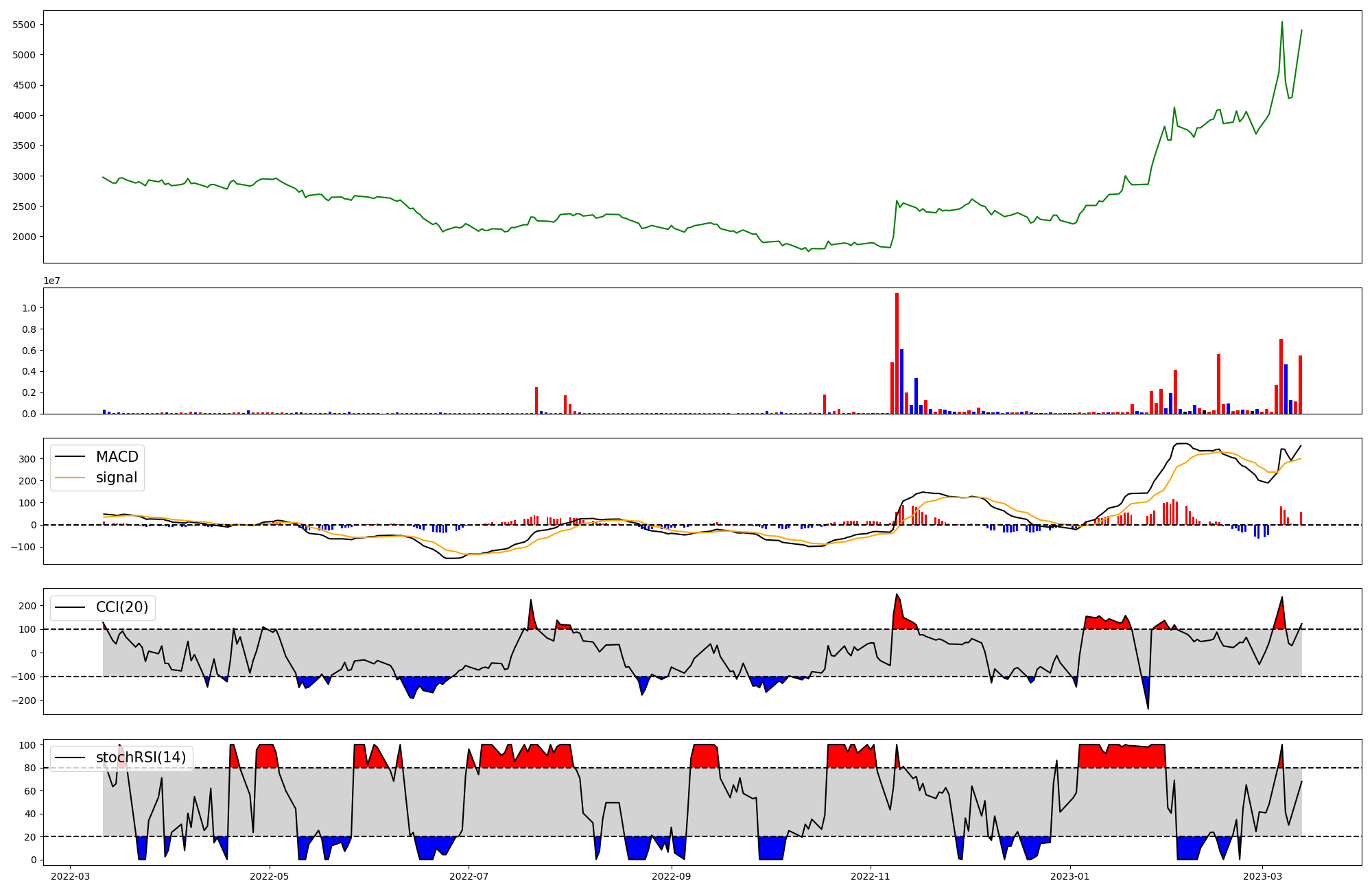Click the highest peak of the green price line
This screenshot has width=1372, height=892.
[x=1282, y=23]
